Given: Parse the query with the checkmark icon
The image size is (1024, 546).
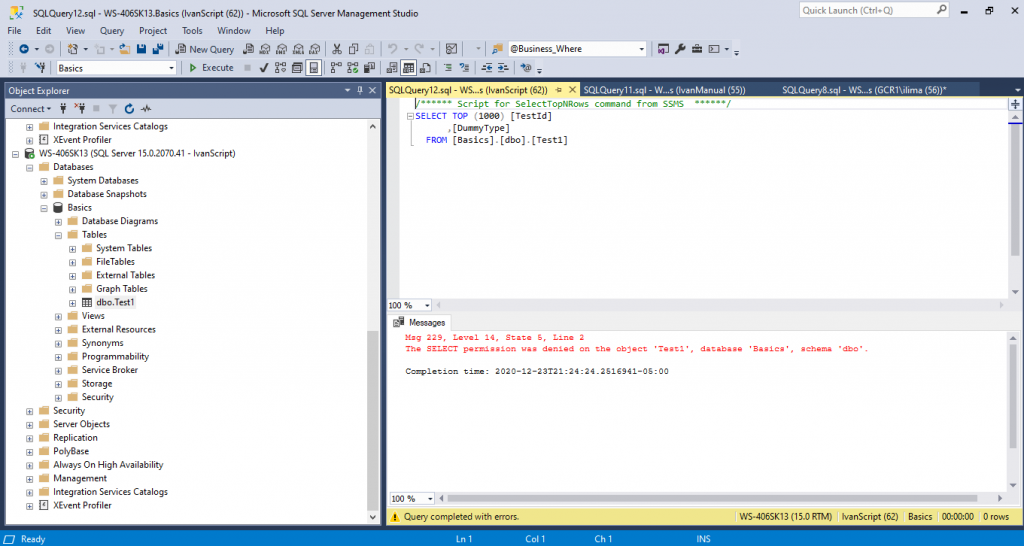Looking at the screenshot, I should (x=264, y=67).
